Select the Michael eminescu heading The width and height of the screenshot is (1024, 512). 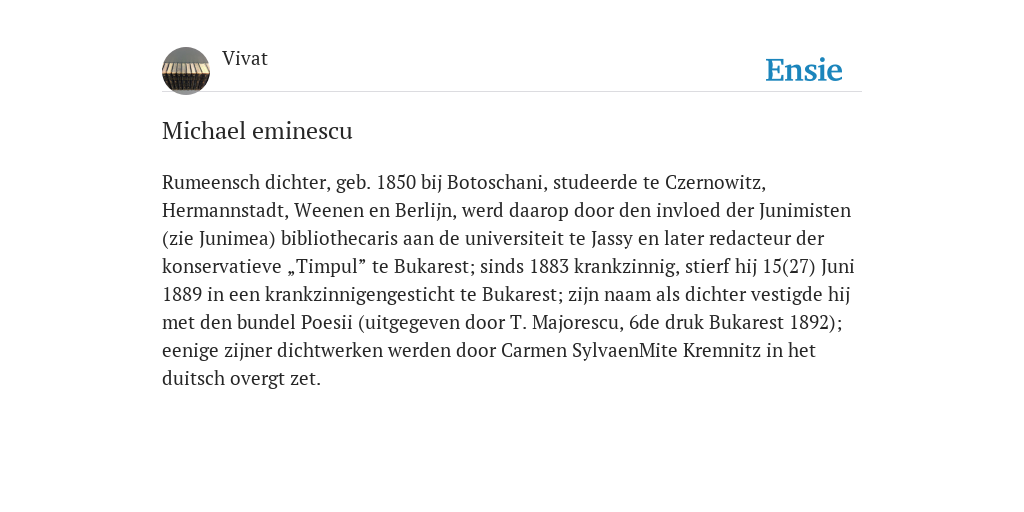coord(257,131)
